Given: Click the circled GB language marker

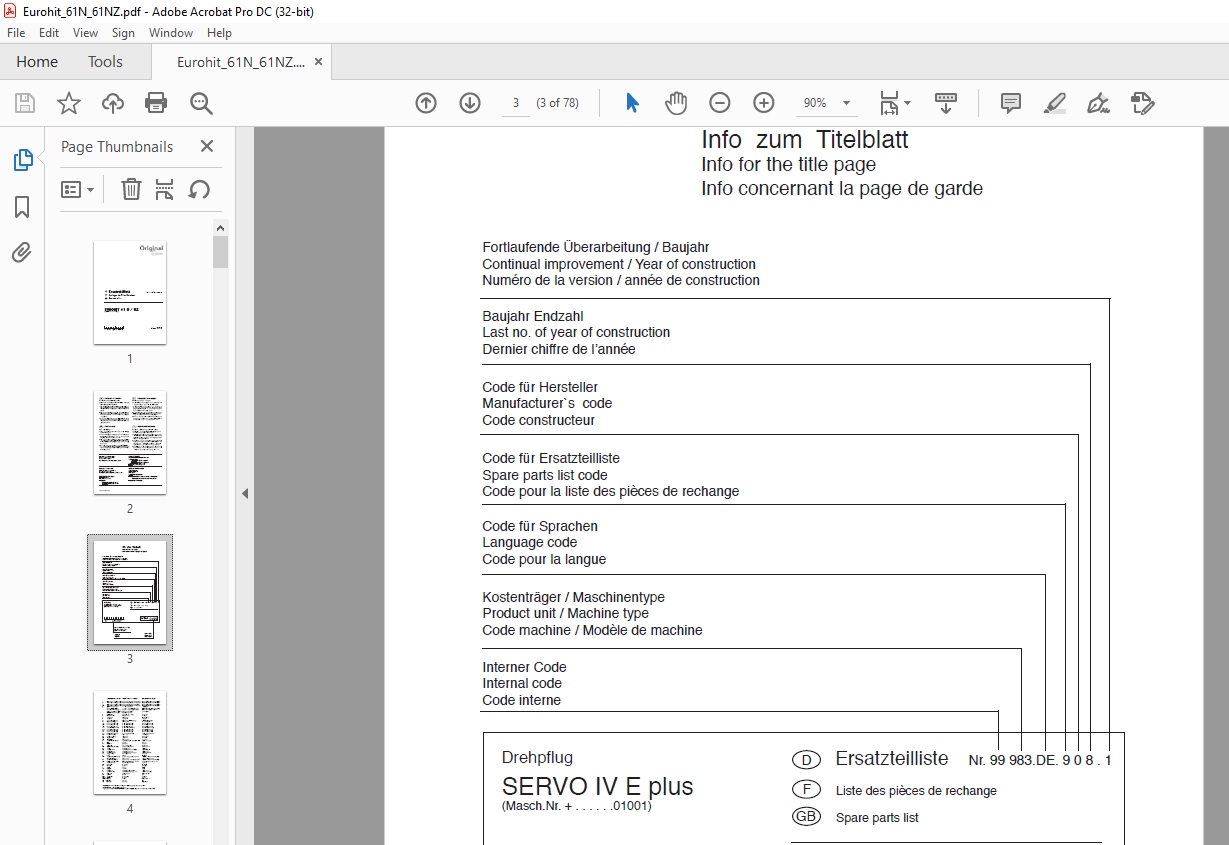Looking at the screenshot, I should (805, 817).
